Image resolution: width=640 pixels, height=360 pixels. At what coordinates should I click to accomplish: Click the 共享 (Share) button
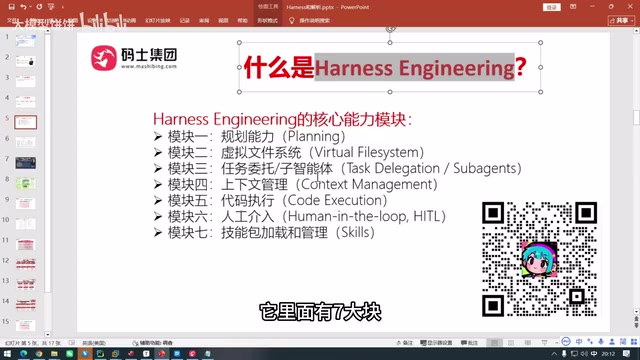tap(621, 20)
